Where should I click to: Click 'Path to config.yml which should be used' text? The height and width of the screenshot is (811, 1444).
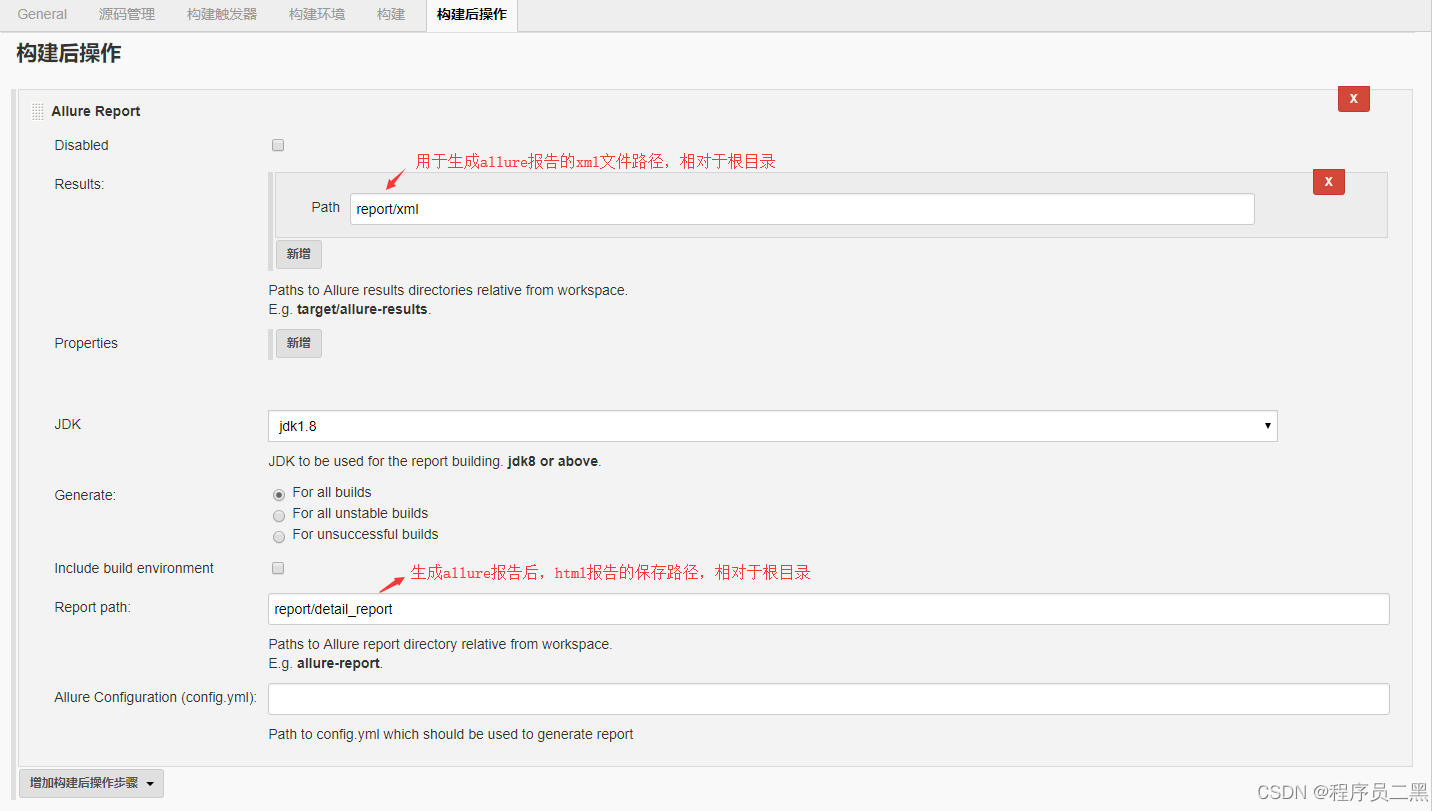click(x=451, y=734)
